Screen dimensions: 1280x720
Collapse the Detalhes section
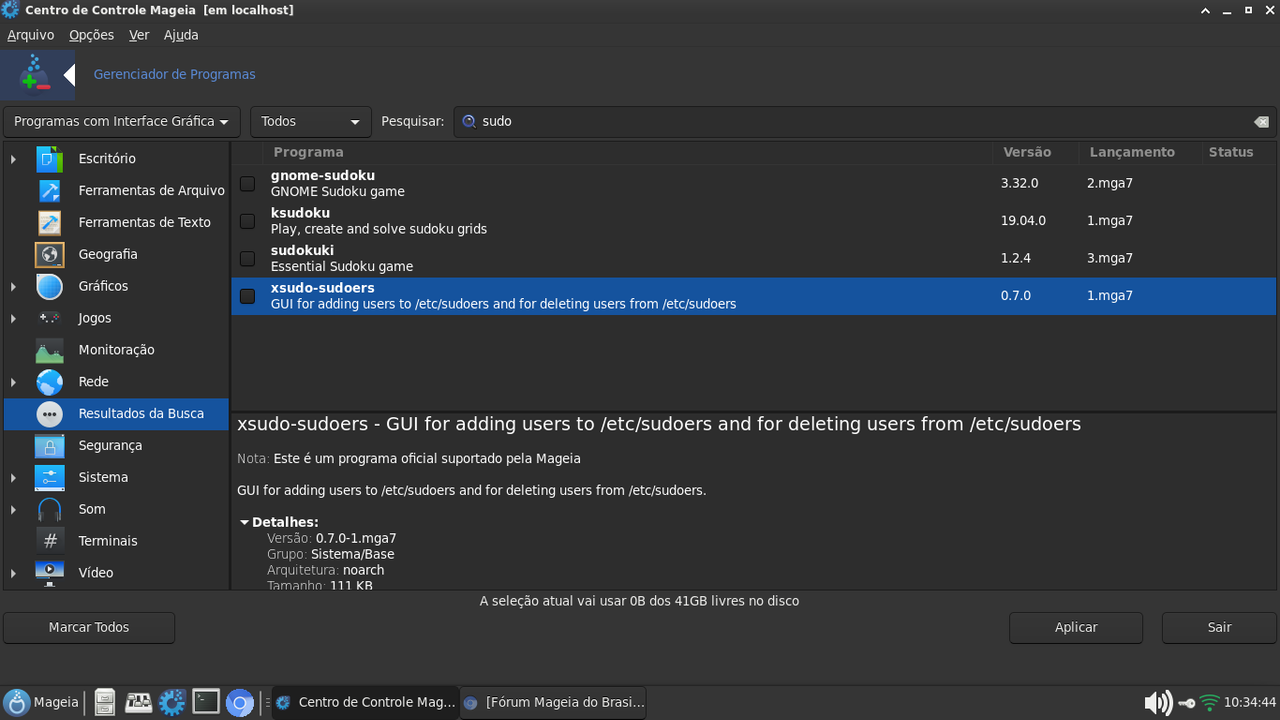pos(244,522)
